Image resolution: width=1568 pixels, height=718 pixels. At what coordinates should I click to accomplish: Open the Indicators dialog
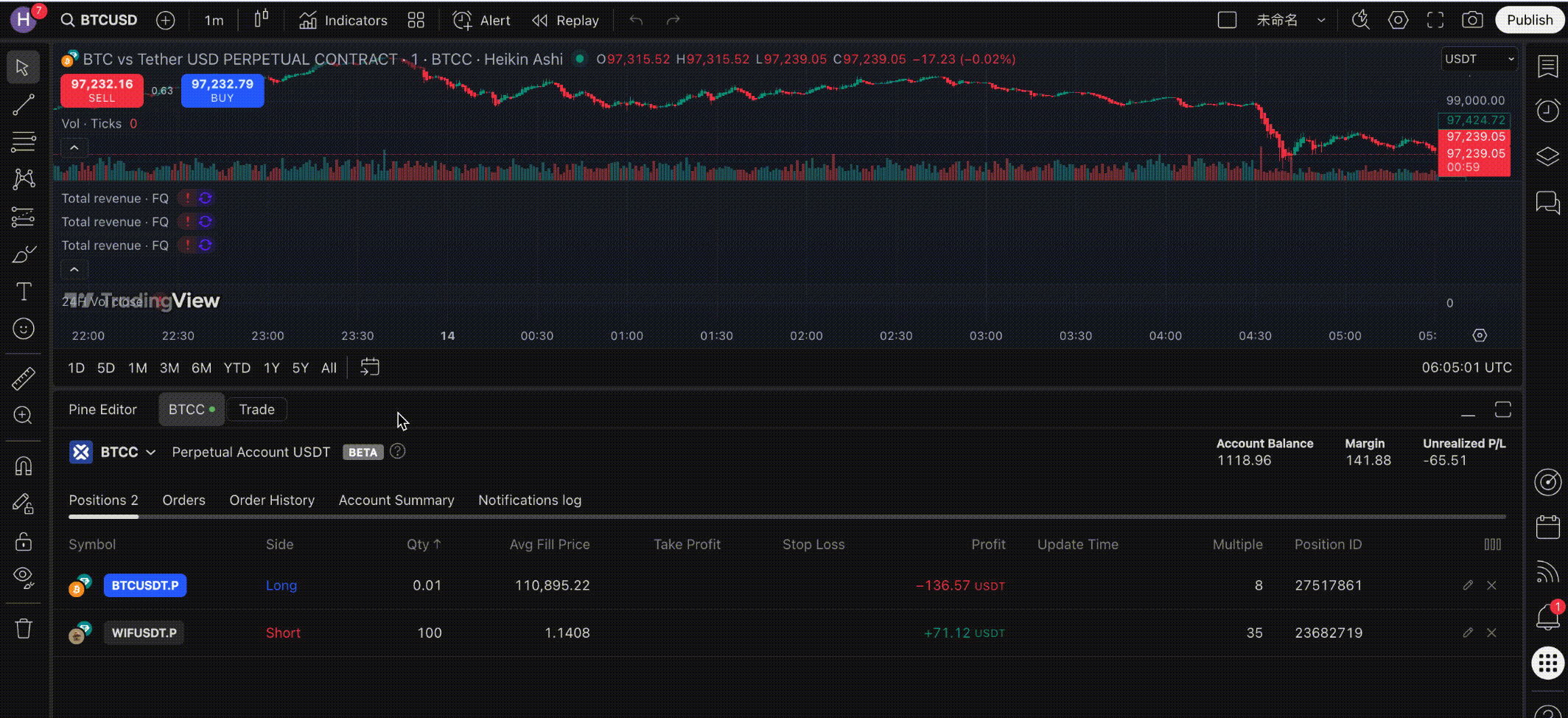pyautogui.click(x=343, y=21)
